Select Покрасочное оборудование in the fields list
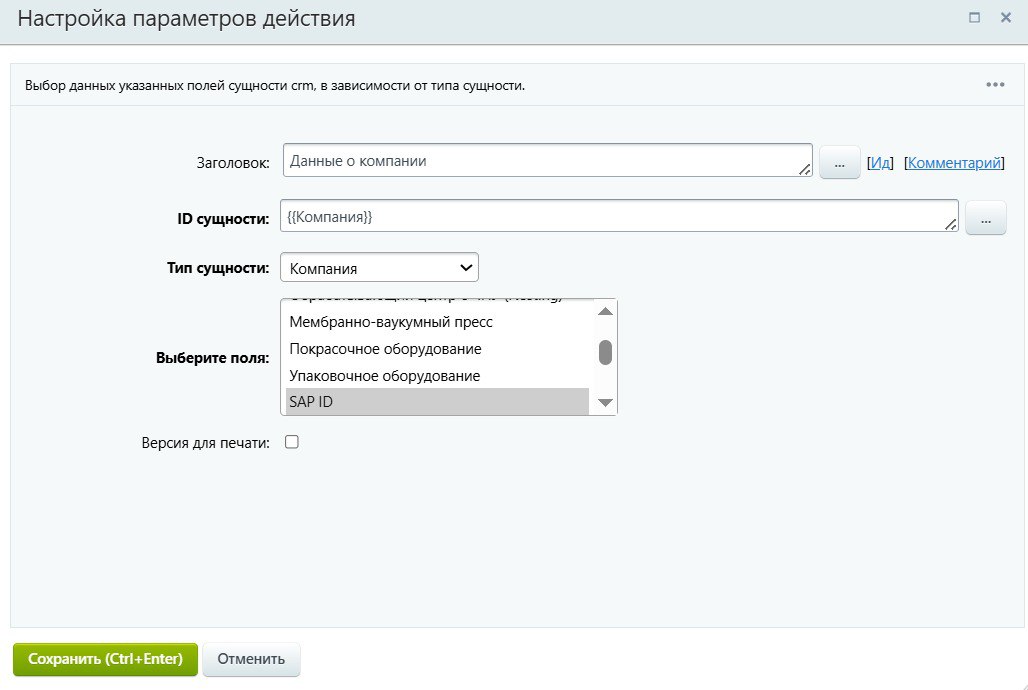1028x690 pixels. pyautogui.click(x=437, y=349)
